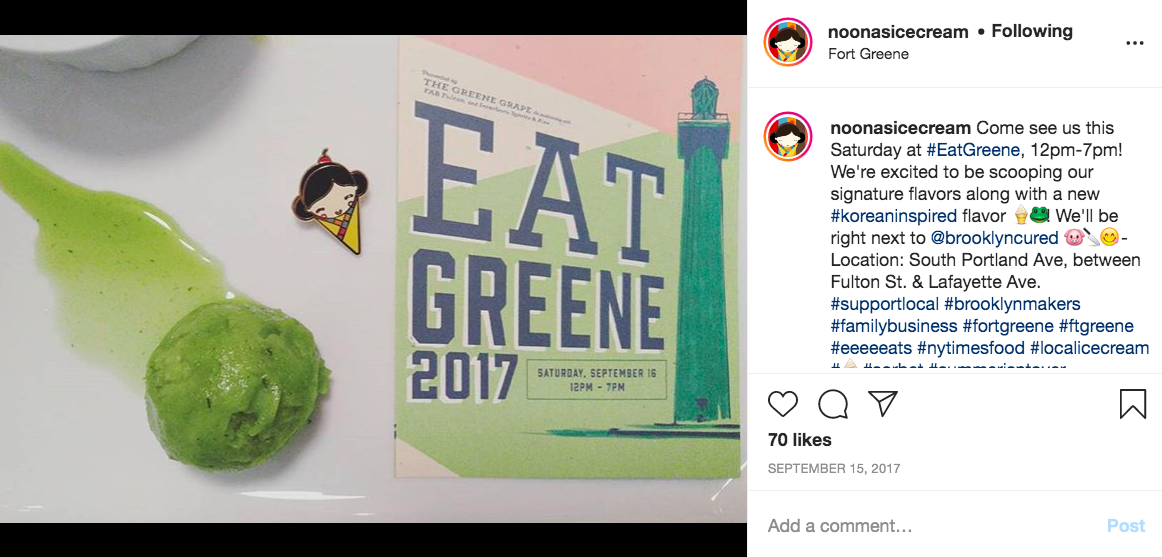Click the Eat Greene 2017 post photo

(373, 278)
